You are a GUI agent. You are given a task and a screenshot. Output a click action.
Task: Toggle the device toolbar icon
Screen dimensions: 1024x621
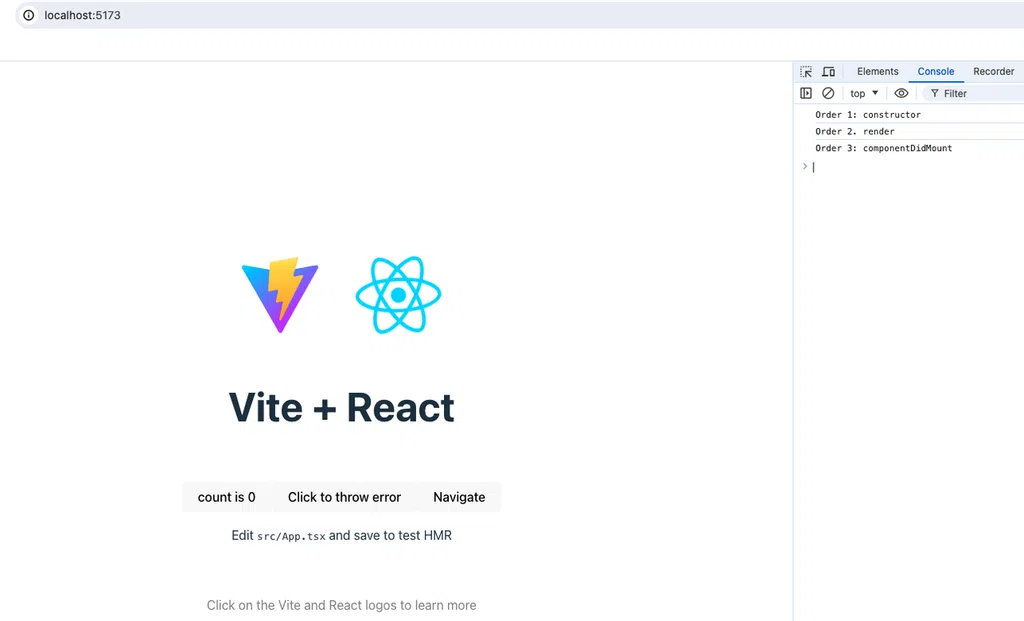[x=828, y=72]
